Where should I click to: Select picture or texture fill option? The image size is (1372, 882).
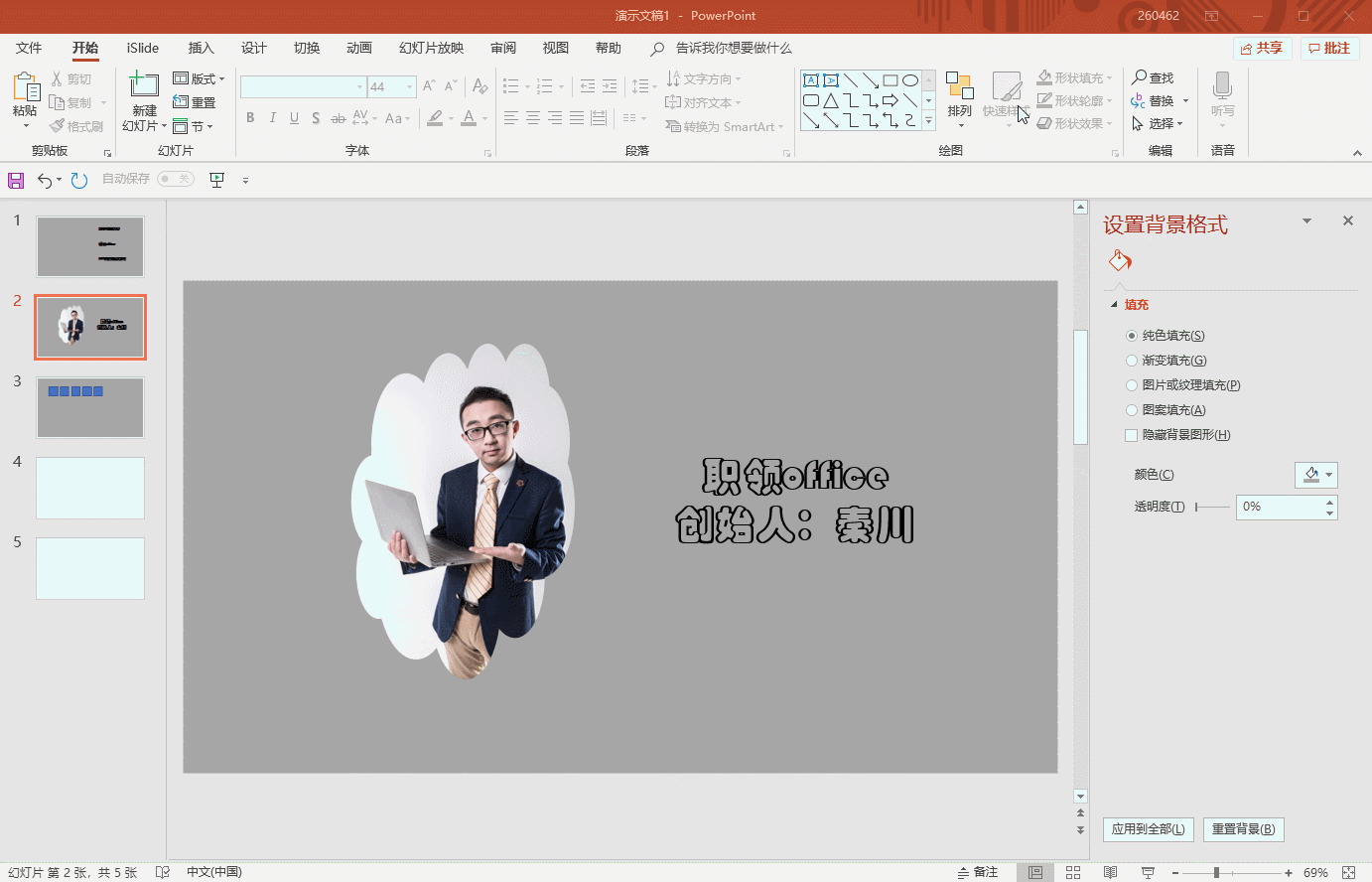pos(1132,385)
